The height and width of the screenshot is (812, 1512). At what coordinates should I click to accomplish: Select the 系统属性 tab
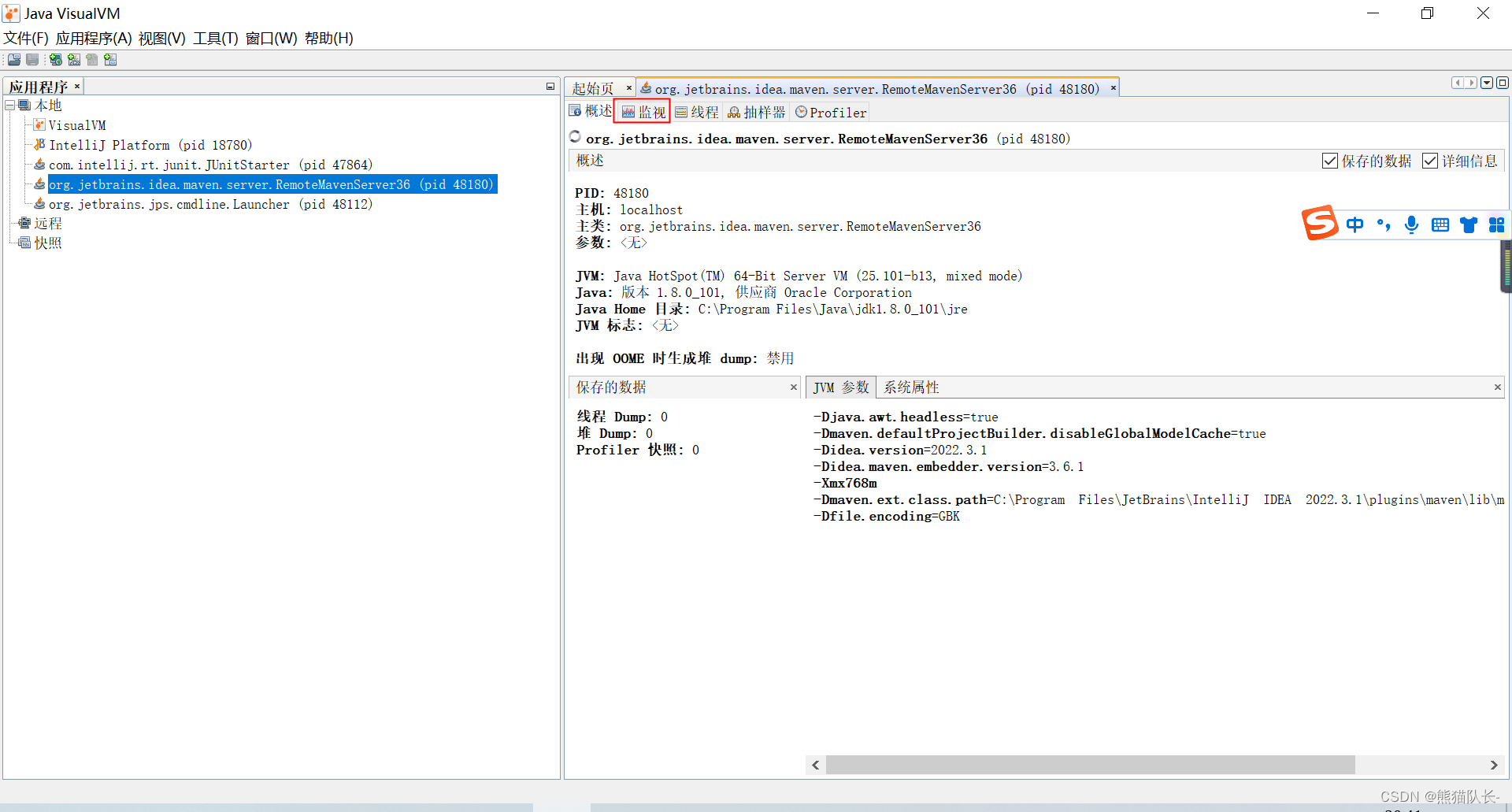coord(911,387)
